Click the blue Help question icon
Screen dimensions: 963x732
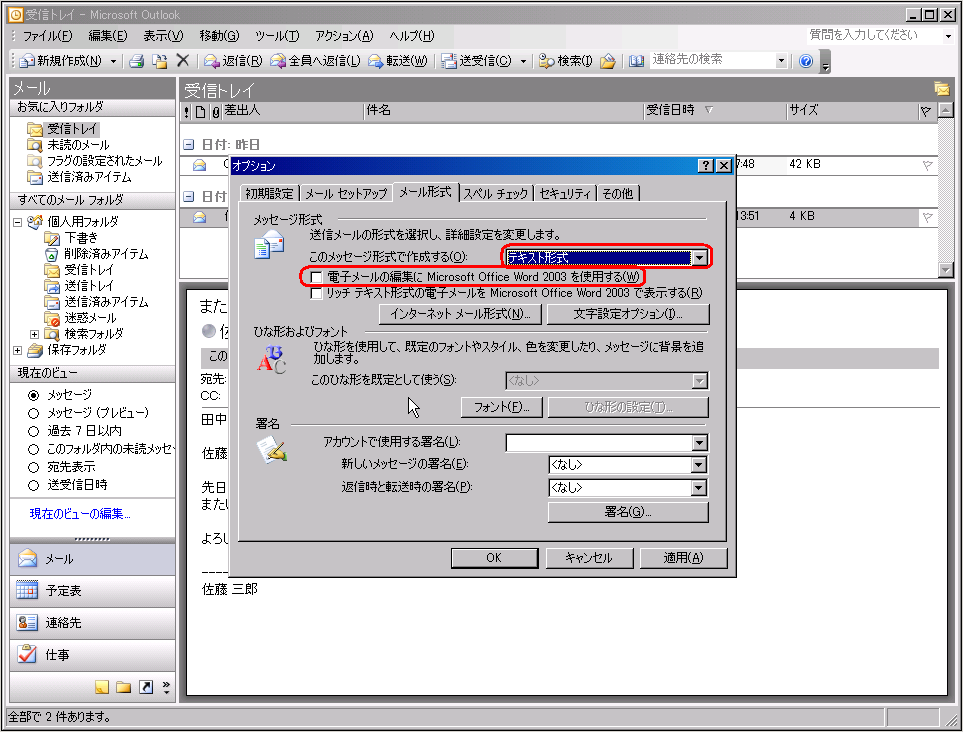click(806, 61)
